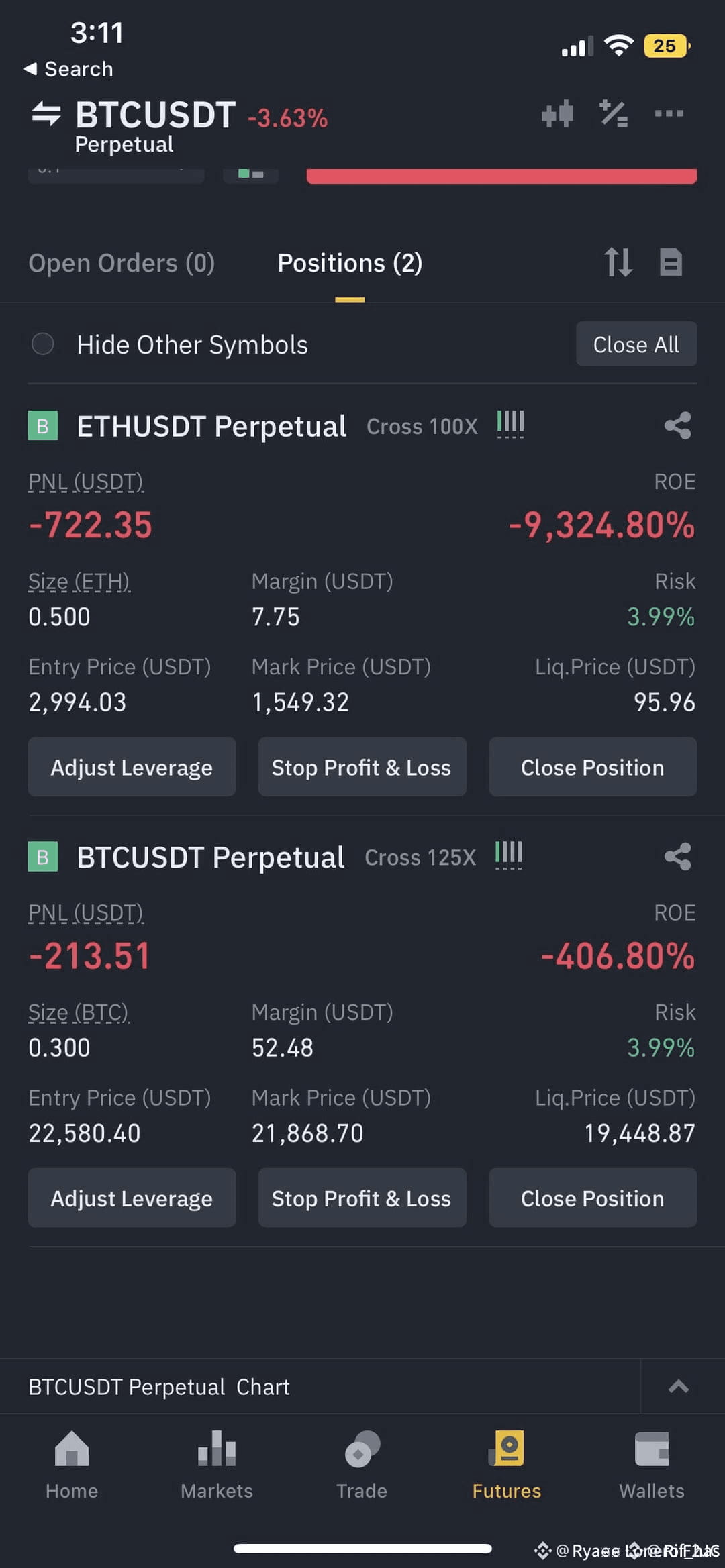Select the Positions (2) tab
This screenshot has height=1568, width=725.
[x=350, y=263]
